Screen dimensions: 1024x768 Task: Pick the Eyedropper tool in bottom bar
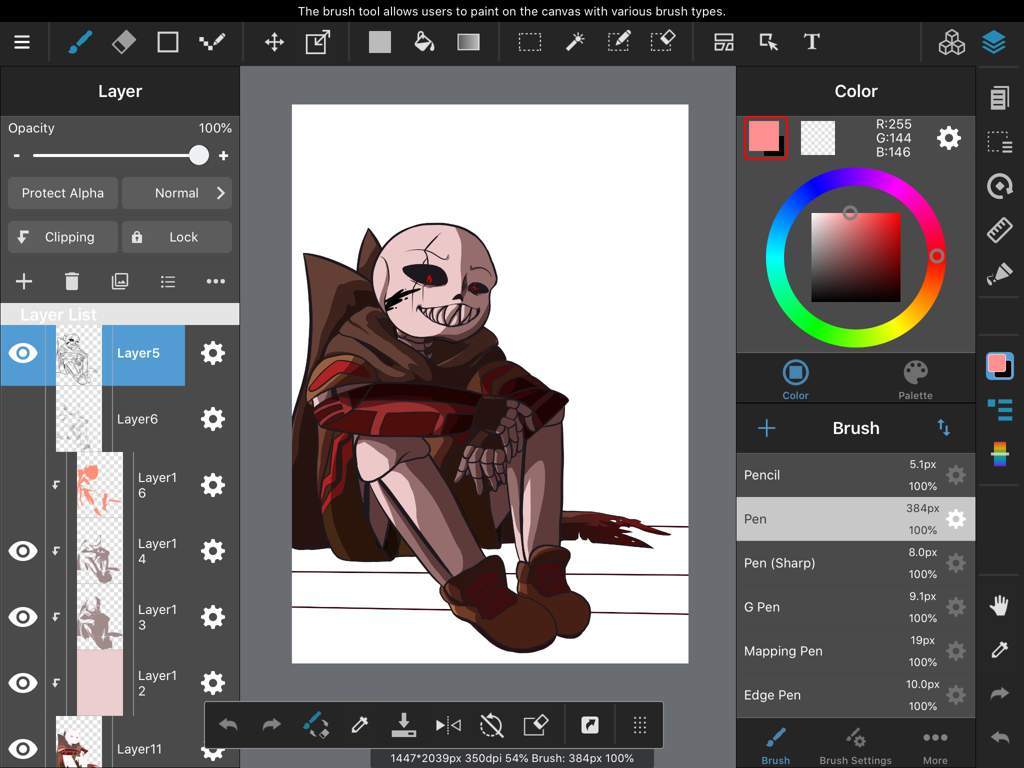pos(360,725)
